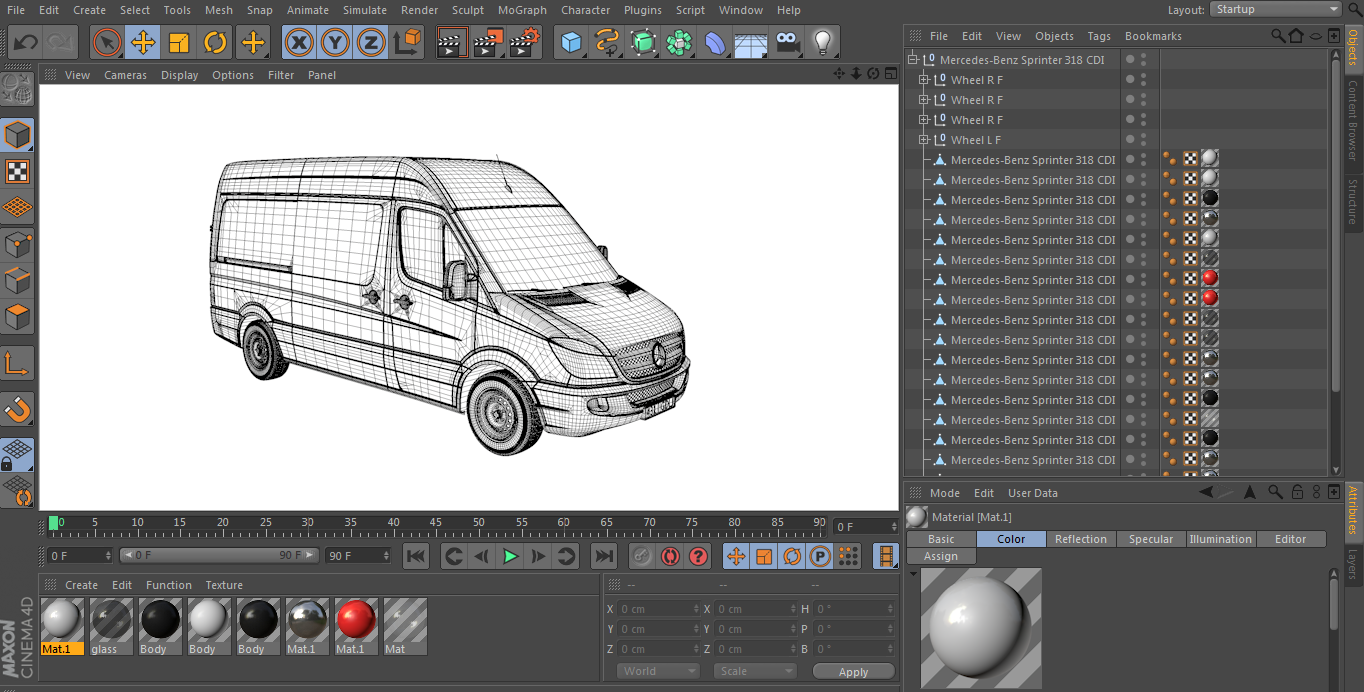Screen dimensions: 1364x692
Task: Toggle visibility dot of Wheel L F
Action: (x=1130, y=137)
